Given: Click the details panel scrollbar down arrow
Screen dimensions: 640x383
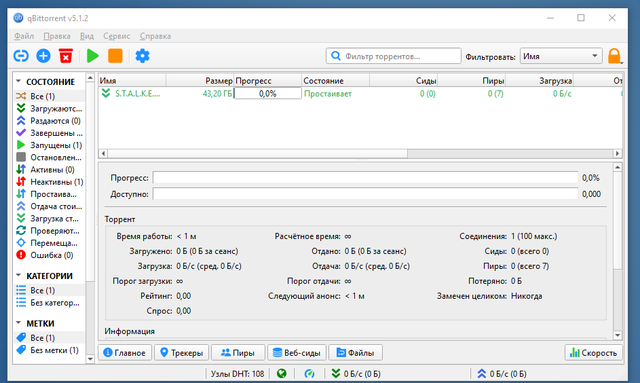Looking at the screenshot, I should (618, 335).
